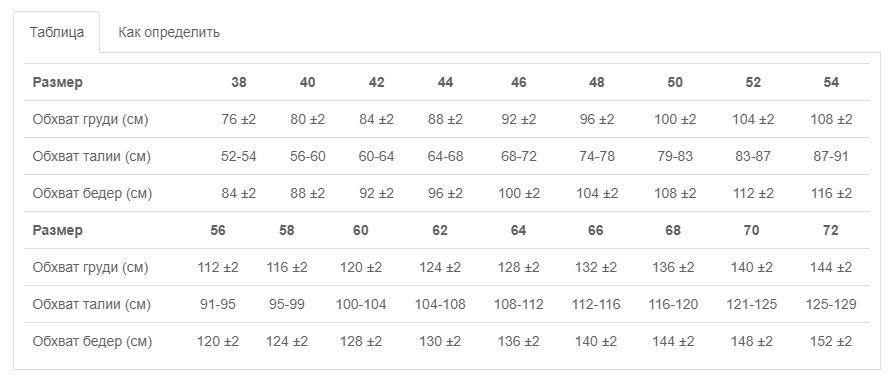Screen dimensions: 895x389
Task: Click hip value 120 ±2
Action: coord(217,342)
